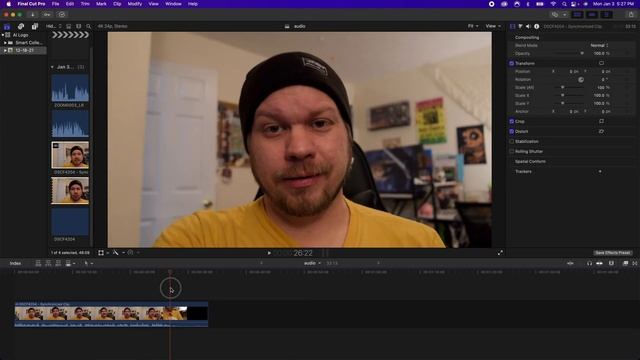Open the Mark menu
This screenshot has height=360, width=640.
(101, 4)
